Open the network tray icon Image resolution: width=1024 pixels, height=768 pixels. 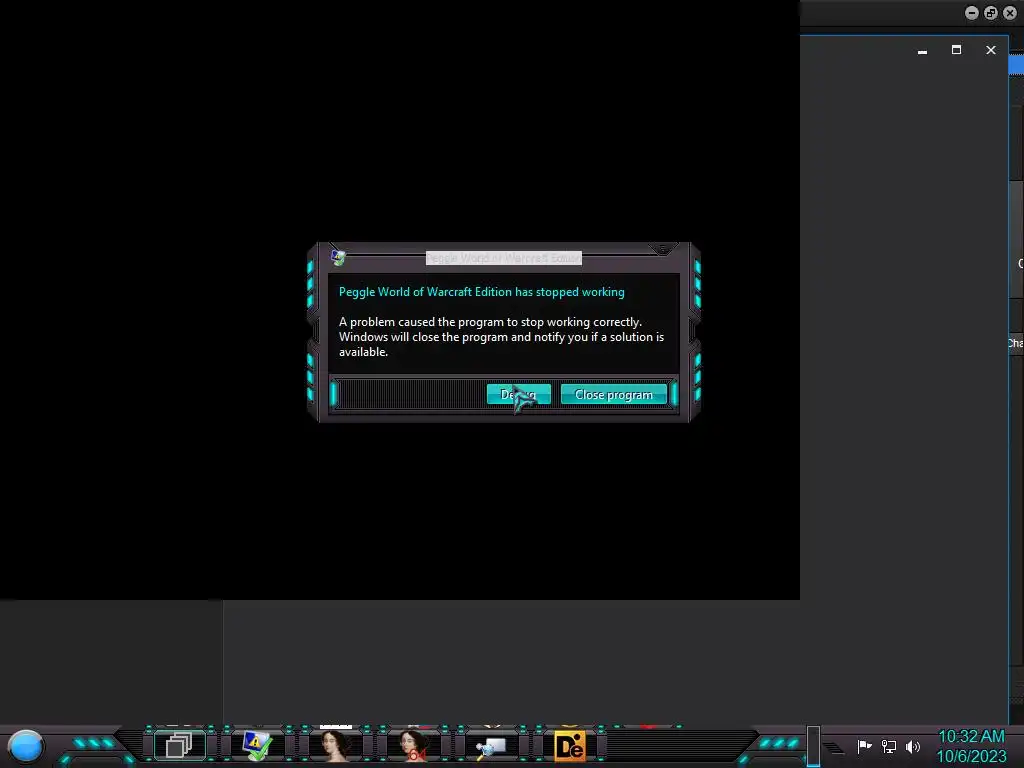(889, 746)
